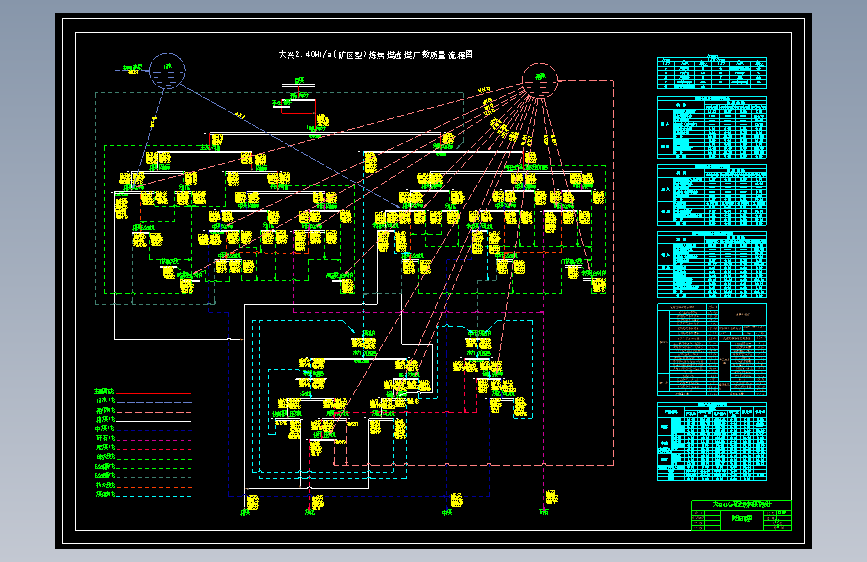The width and height of the screenshot is (867, 562).
Task: Select the orange dashed legend line
Action: click(153, 487)
